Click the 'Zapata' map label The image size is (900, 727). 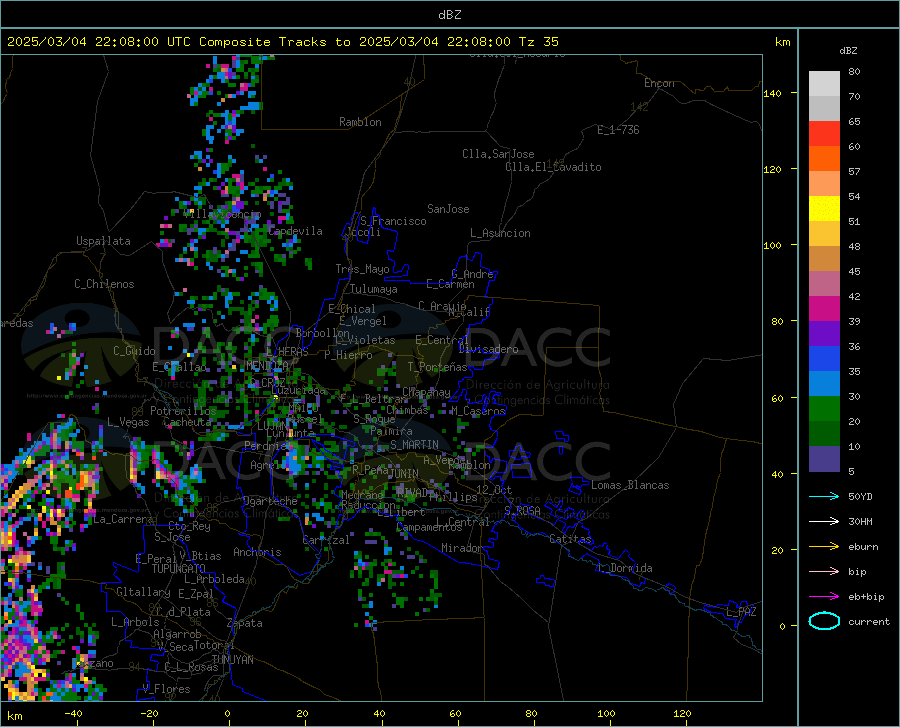[x=245, y=623]
